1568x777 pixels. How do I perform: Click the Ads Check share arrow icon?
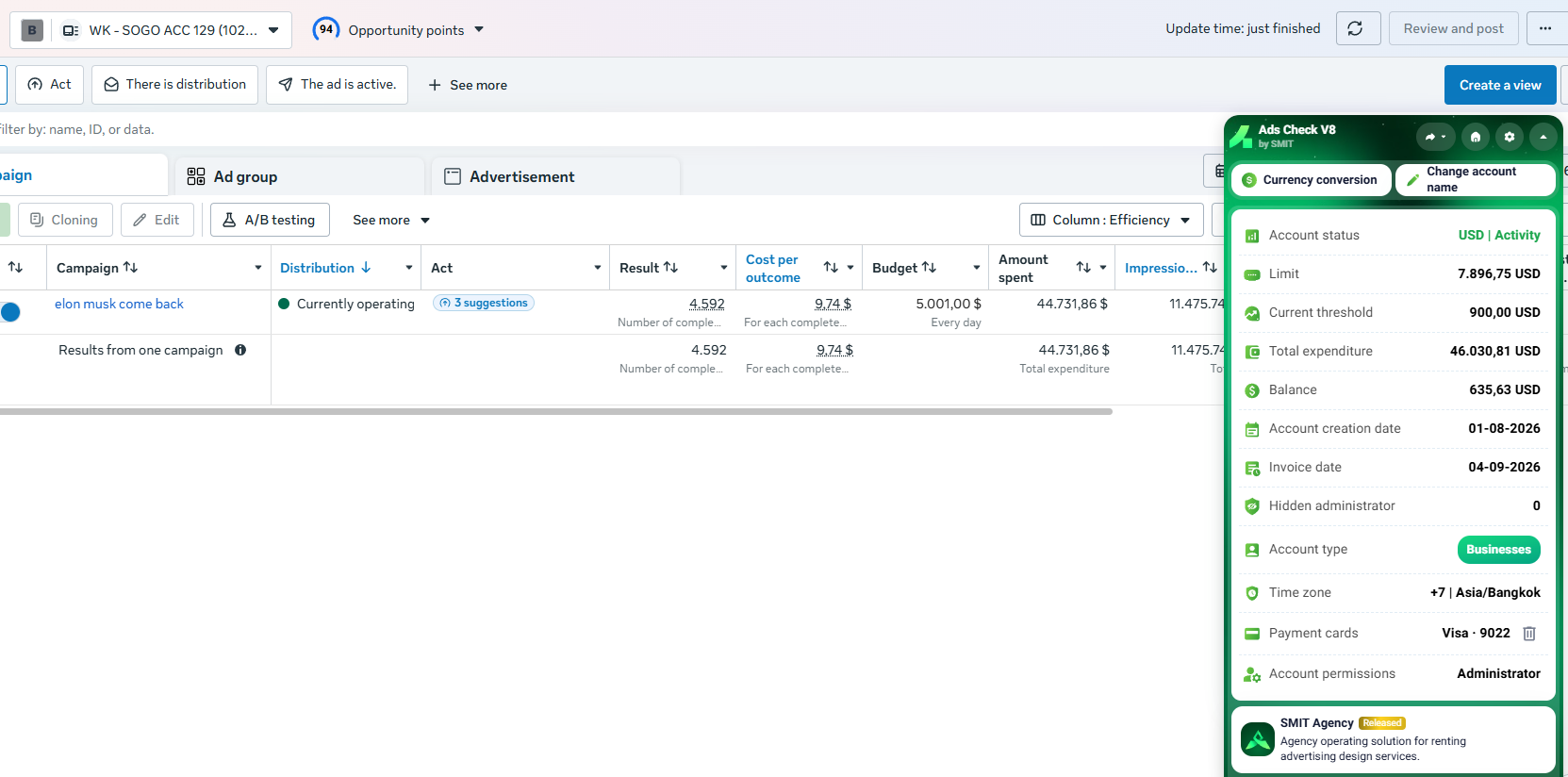tap(1435, 137)
